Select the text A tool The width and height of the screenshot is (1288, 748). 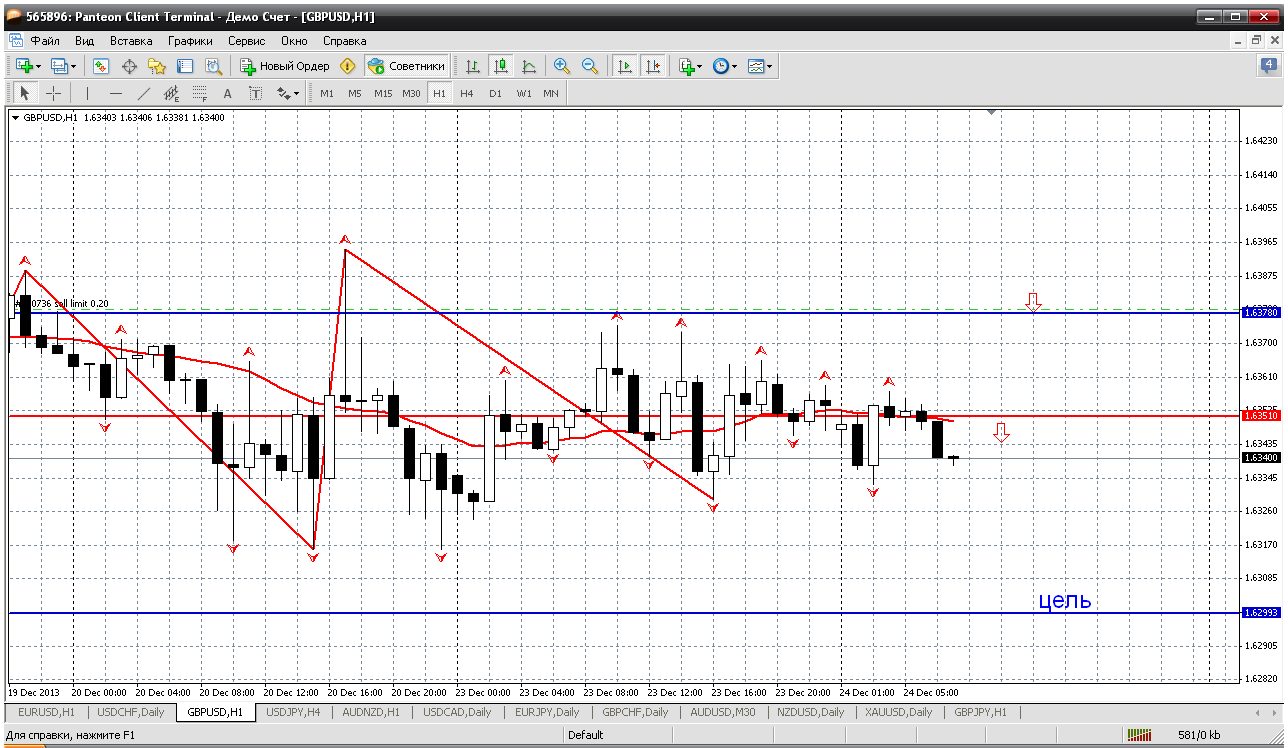coord(227,93)
